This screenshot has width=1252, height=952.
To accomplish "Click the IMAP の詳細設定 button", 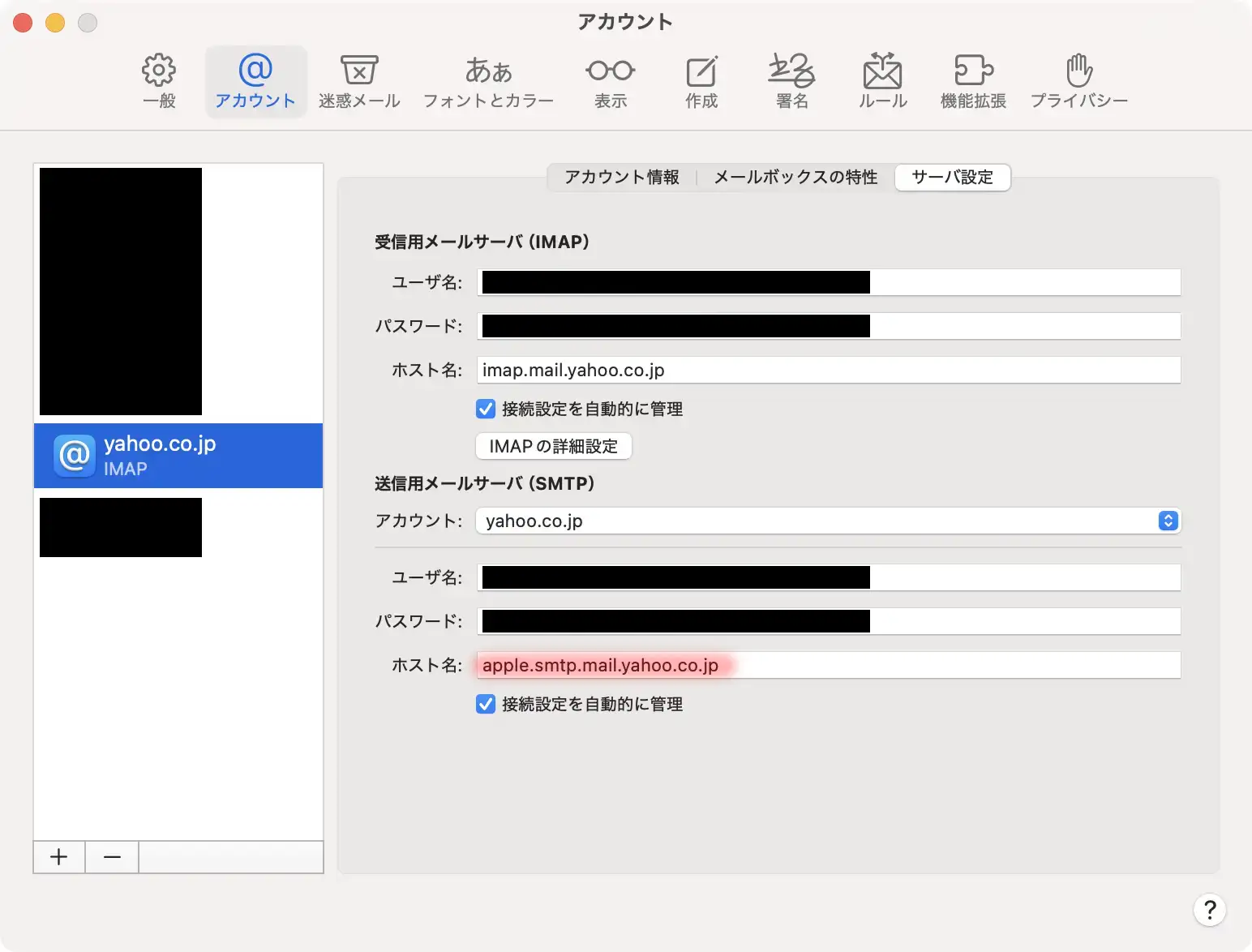I will pos(553,446).
